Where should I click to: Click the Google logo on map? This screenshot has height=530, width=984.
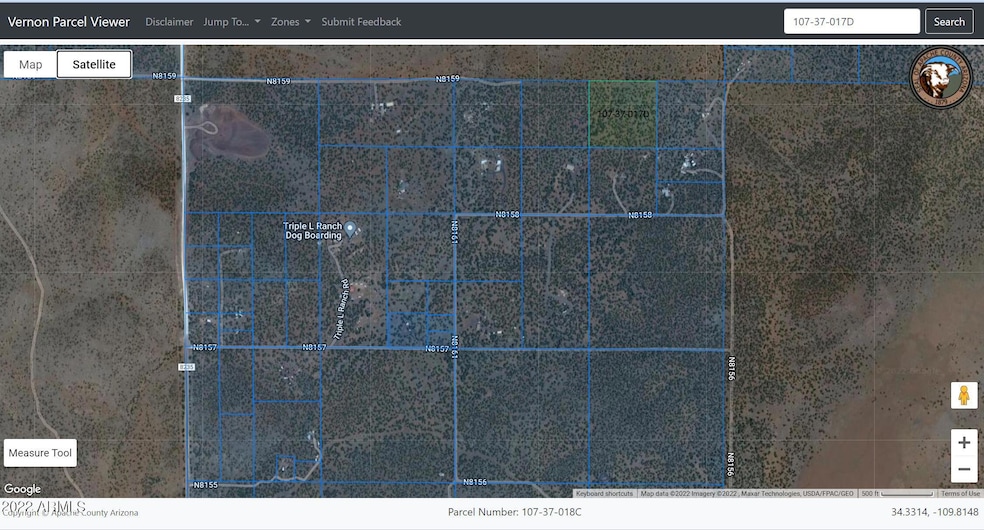[x=22, y=489]
